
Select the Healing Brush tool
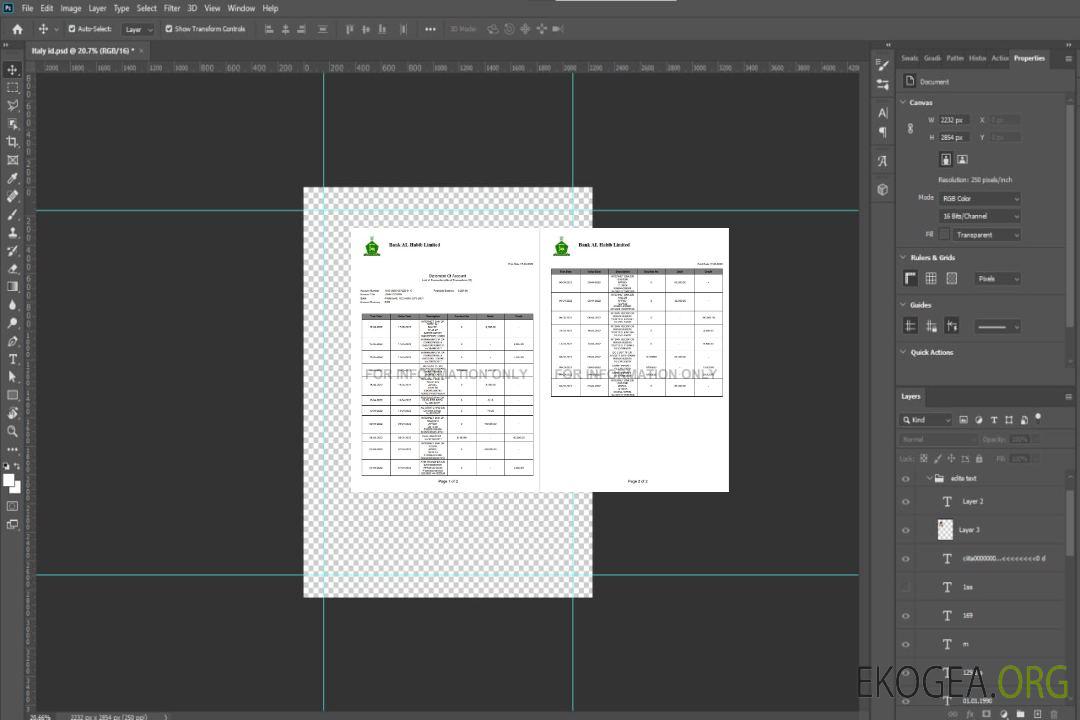[x=12, y=196]
